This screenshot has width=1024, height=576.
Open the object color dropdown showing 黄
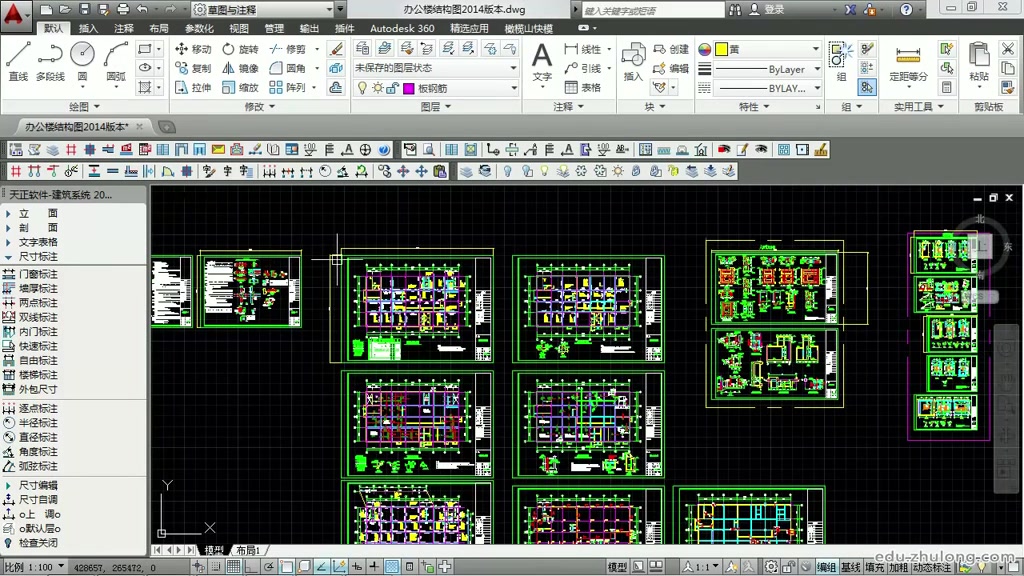[x=816, y=49]
